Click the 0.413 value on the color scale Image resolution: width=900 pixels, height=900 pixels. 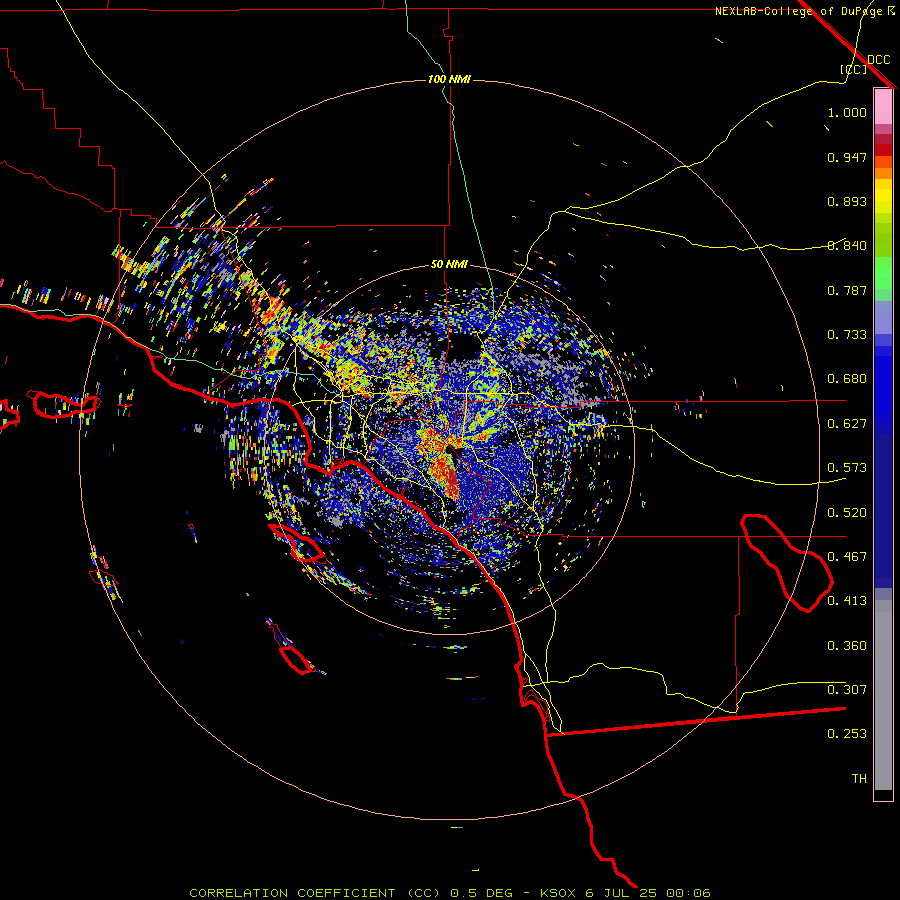(x=847, y=601)
